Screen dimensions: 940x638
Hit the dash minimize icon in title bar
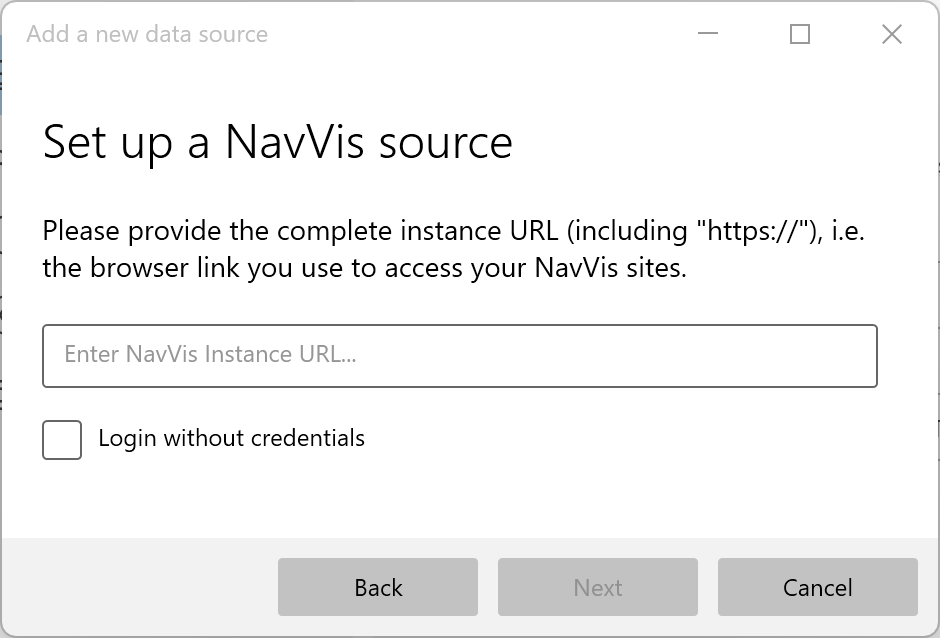point(708,34)
